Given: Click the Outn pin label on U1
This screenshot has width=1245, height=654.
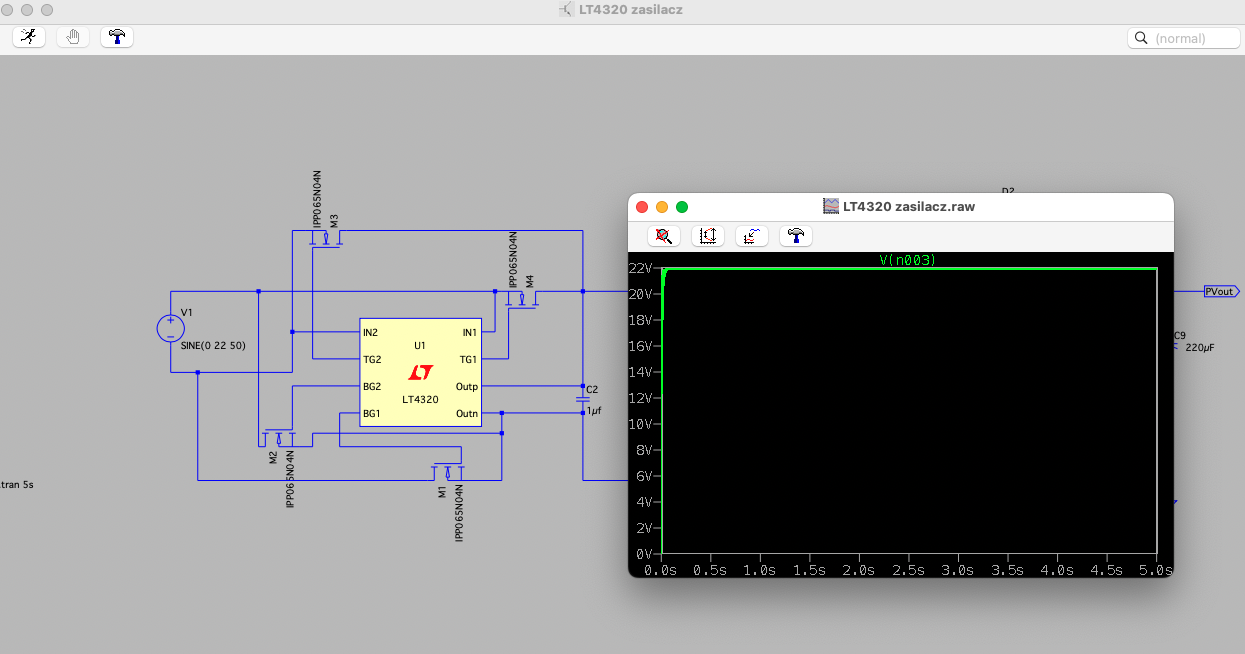Looking at the screenshot, I should coord(467,413).
